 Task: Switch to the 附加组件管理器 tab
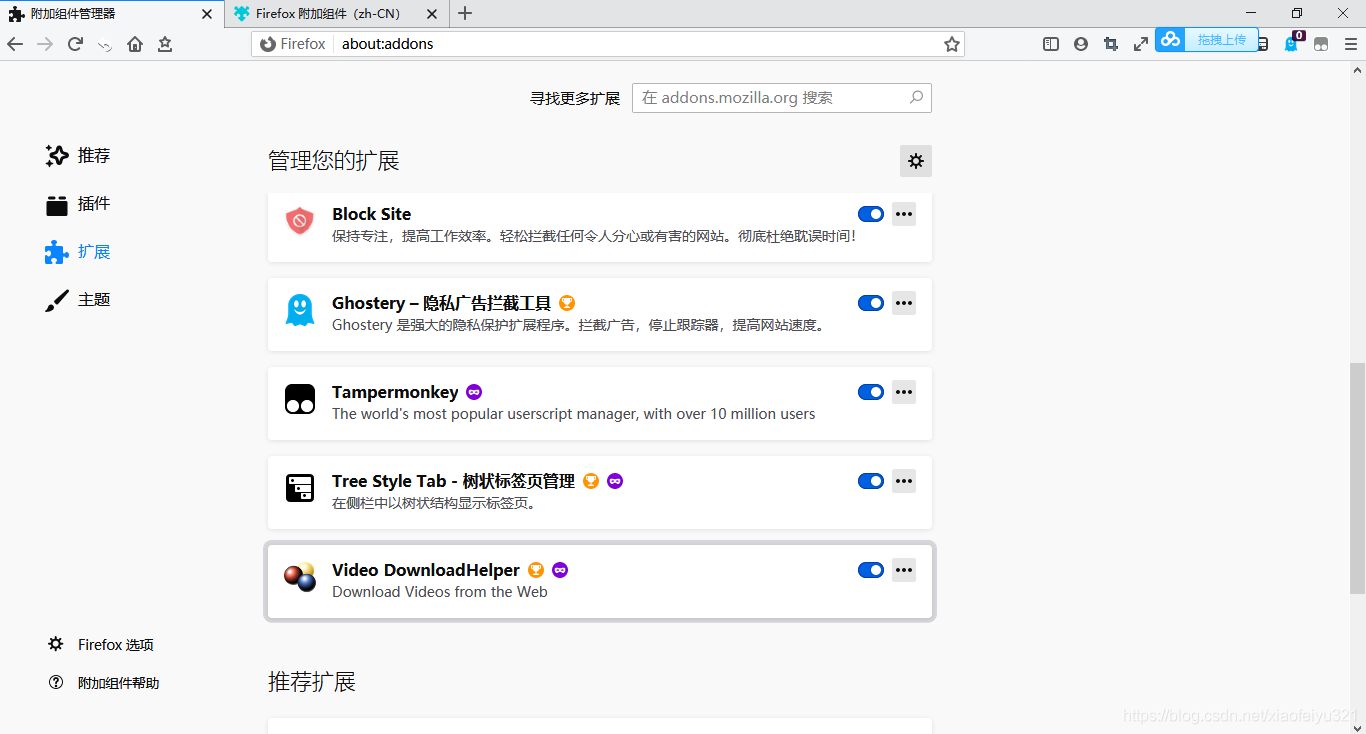112,14
